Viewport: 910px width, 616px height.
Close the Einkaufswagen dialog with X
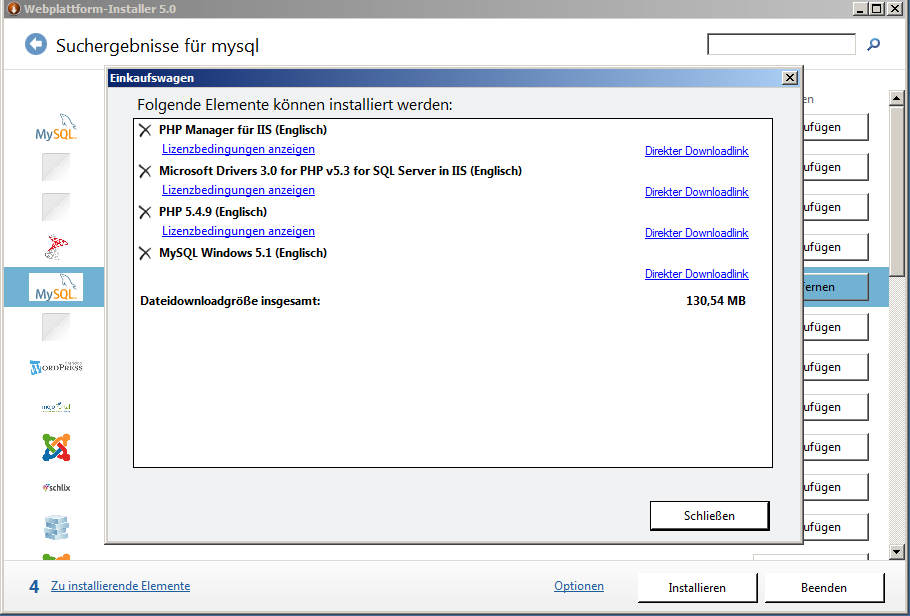(x=789, y=78)
